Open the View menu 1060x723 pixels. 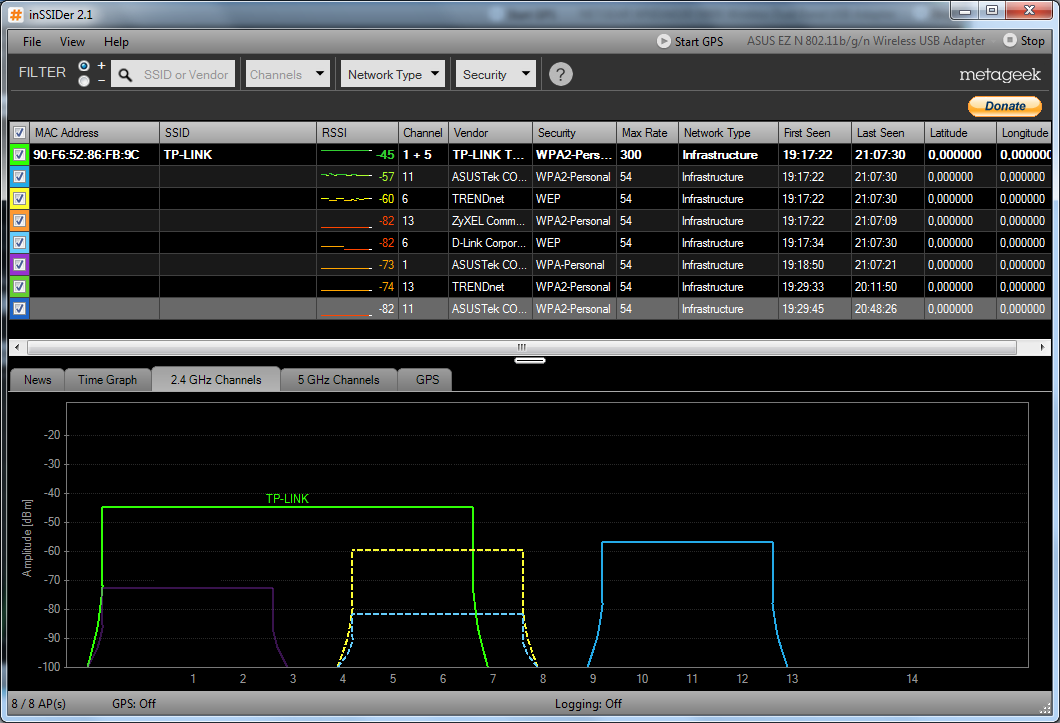[72, 42]
